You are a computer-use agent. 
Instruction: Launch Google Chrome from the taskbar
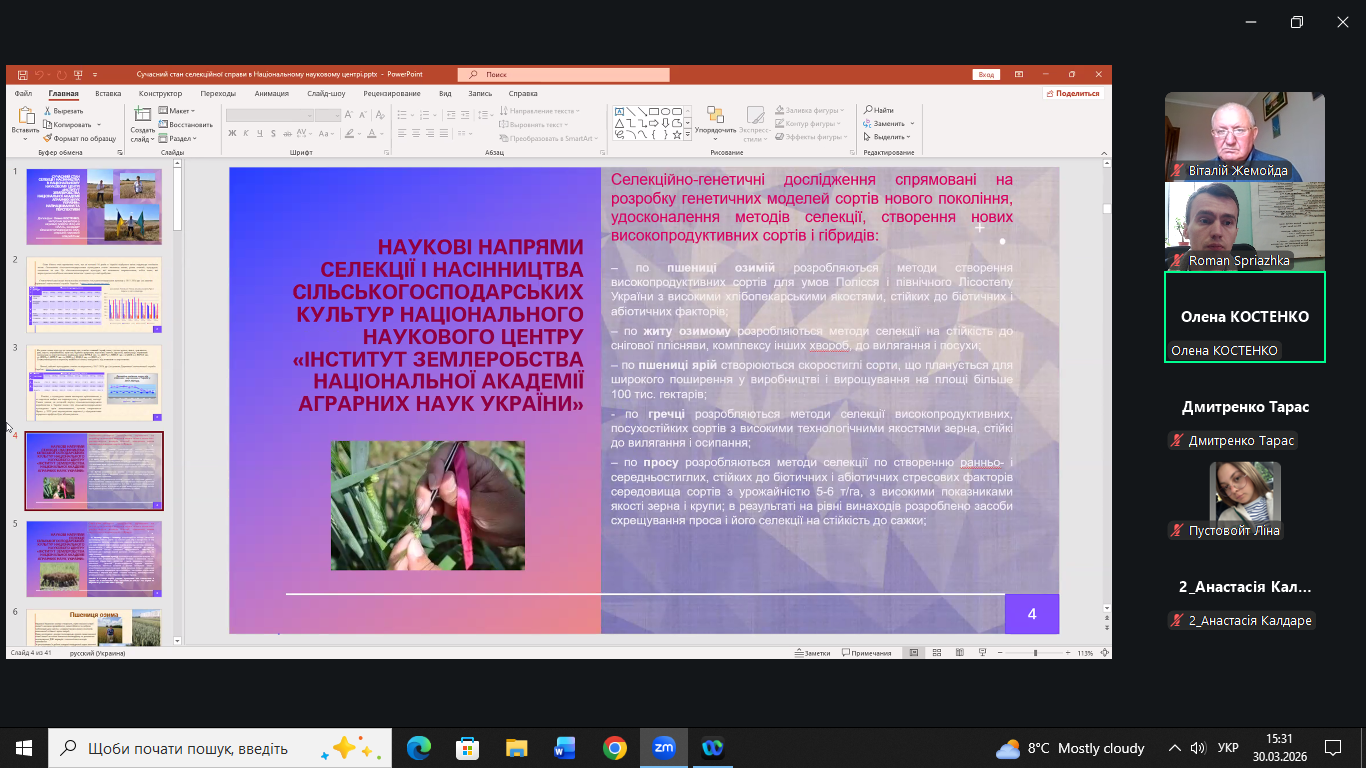click(x=615, y=748)
